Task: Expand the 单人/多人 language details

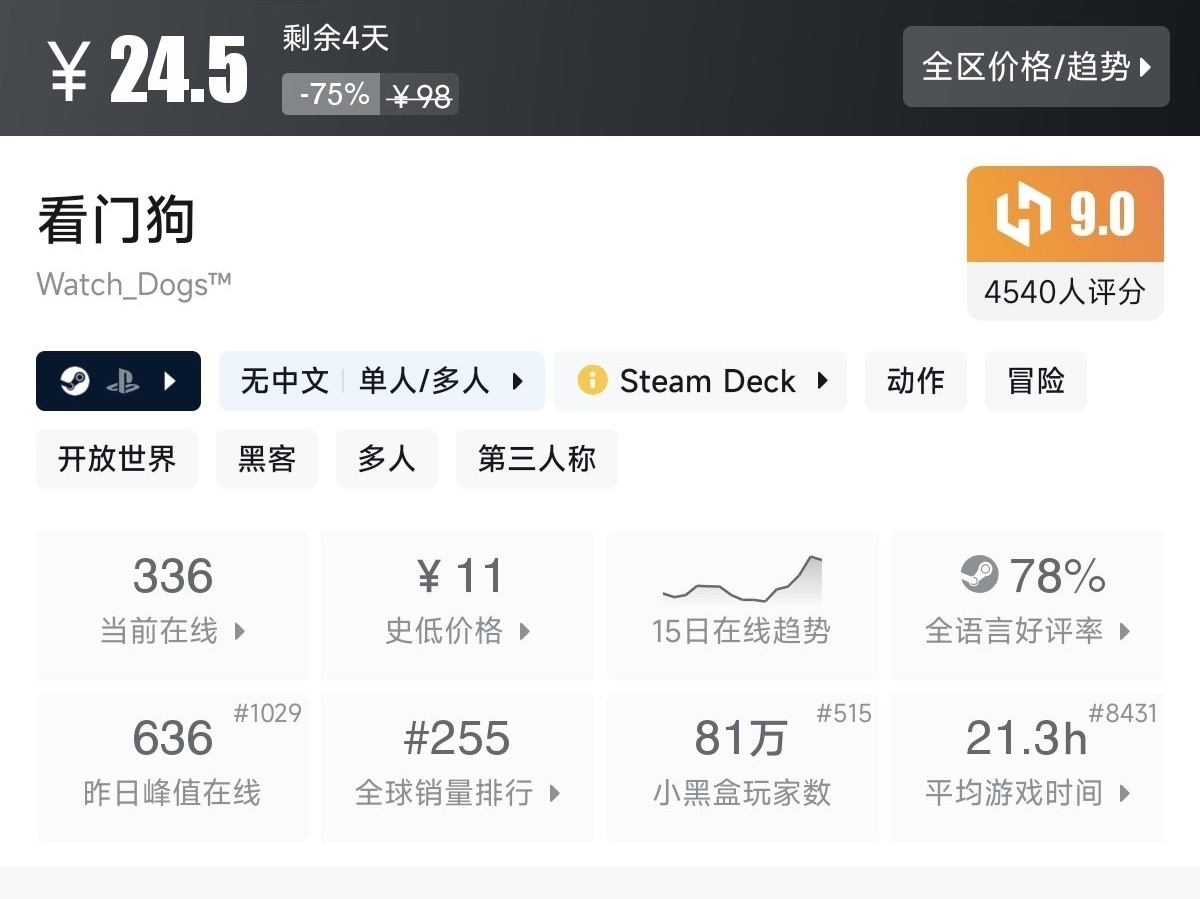Action: 517,381
